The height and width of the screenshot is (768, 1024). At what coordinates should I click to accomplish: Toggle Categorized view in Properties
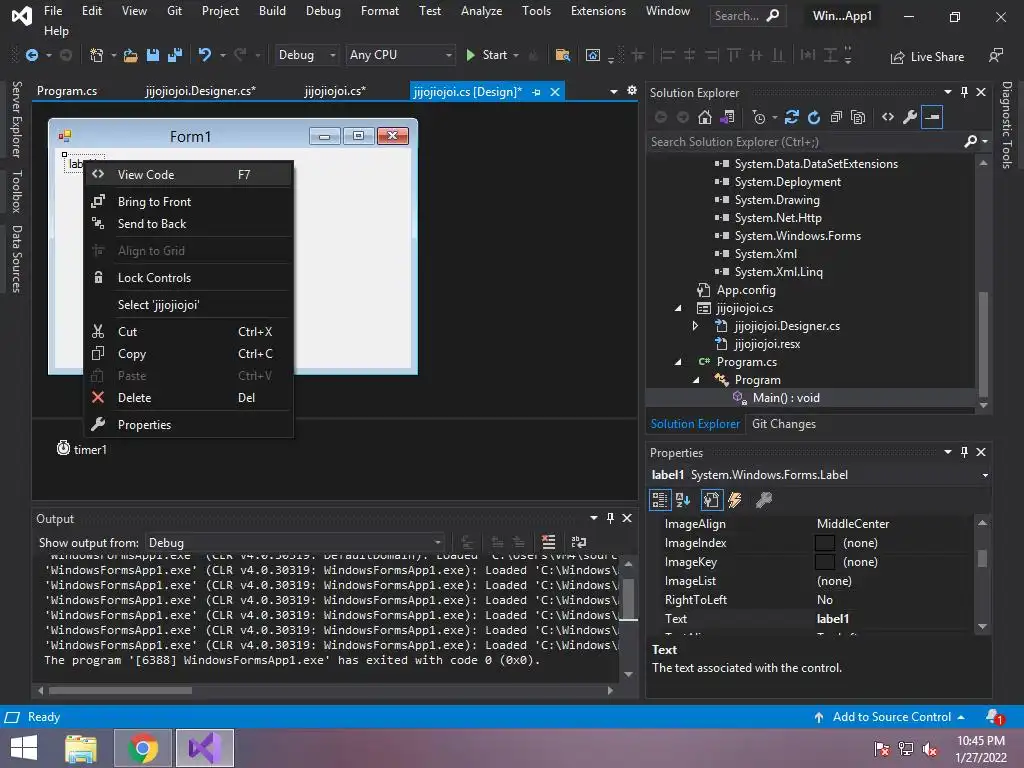(x=660, y=500)
